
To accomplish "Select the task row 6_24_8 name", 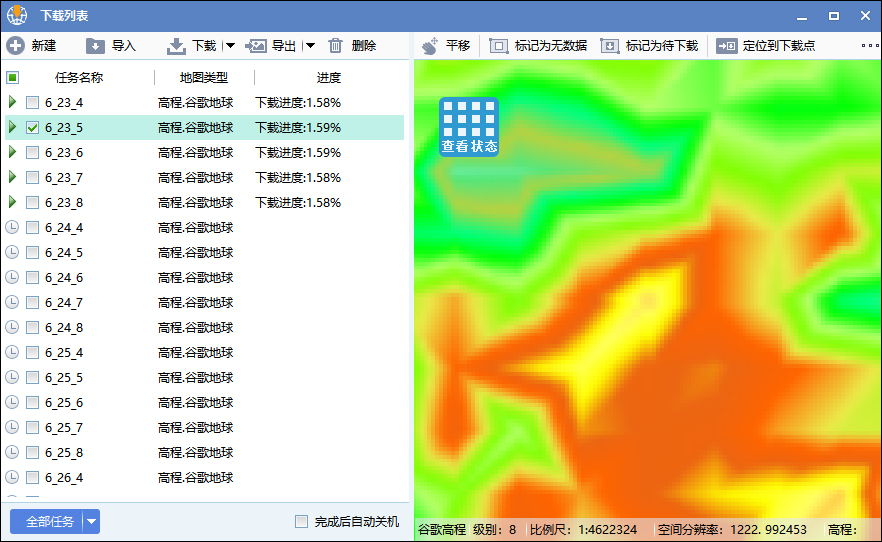I will pyautogui.click(x=64, y=328).
